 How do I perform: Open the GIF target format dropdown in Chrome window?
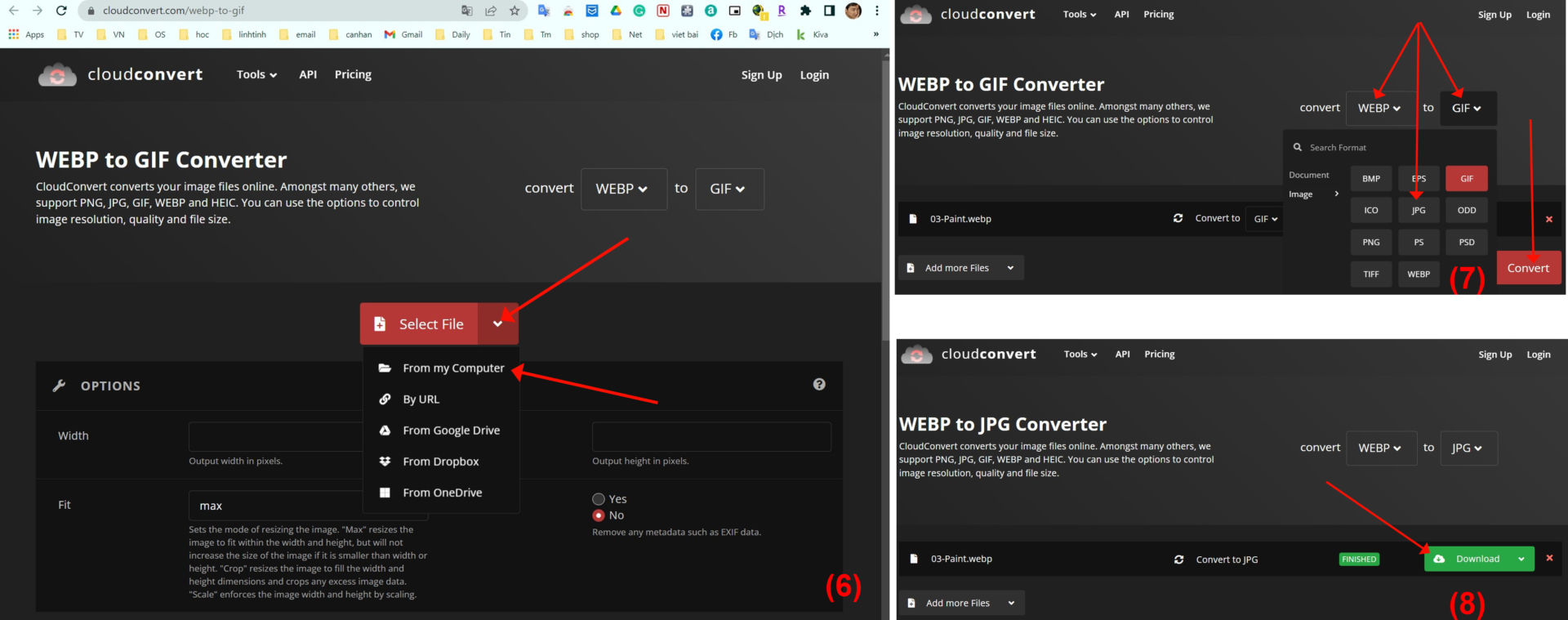729,189
